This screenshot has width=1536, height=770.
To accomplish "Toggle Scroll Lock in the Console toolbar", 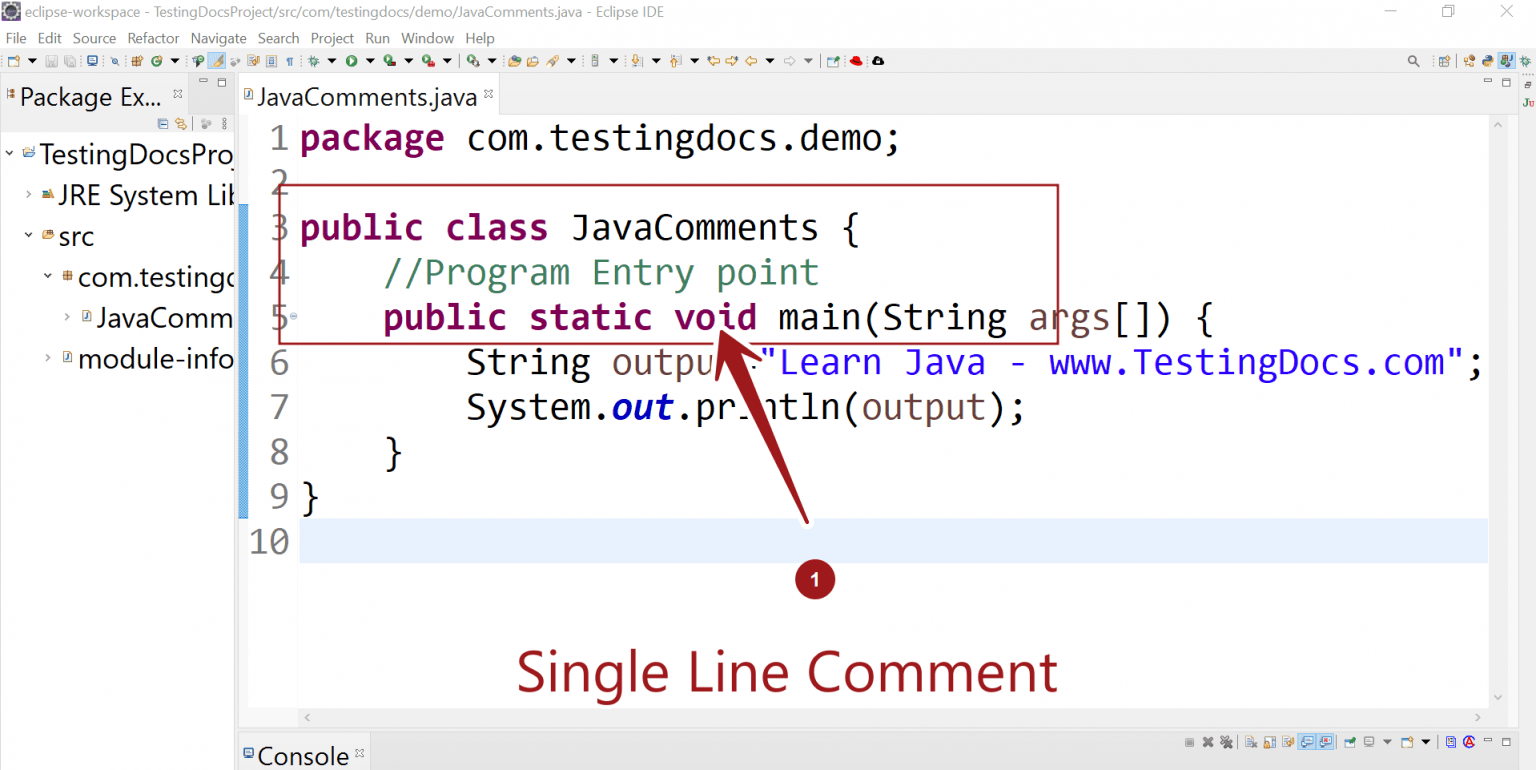I will (1270, 741).
